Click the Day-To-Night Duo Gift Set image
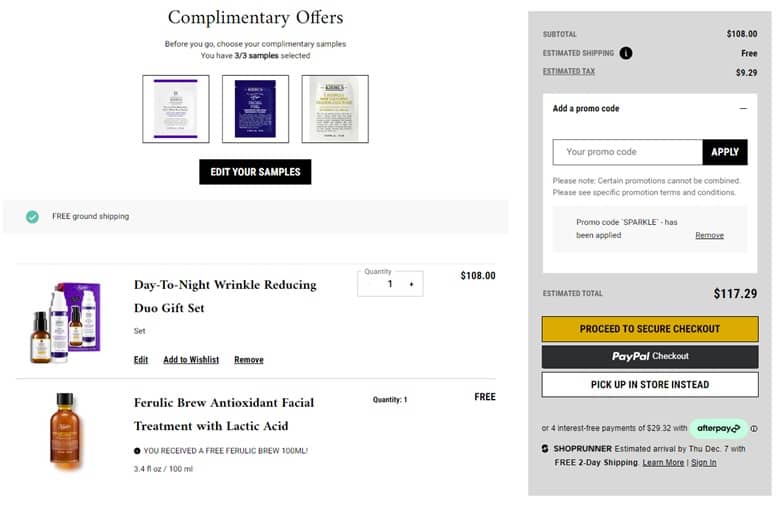 tap(65, 320)
